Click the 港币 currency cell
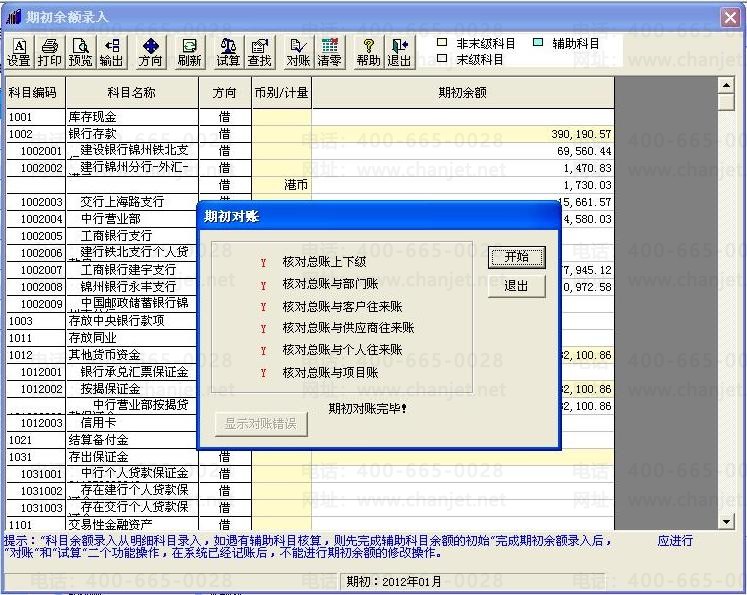 tap(282, 185)
